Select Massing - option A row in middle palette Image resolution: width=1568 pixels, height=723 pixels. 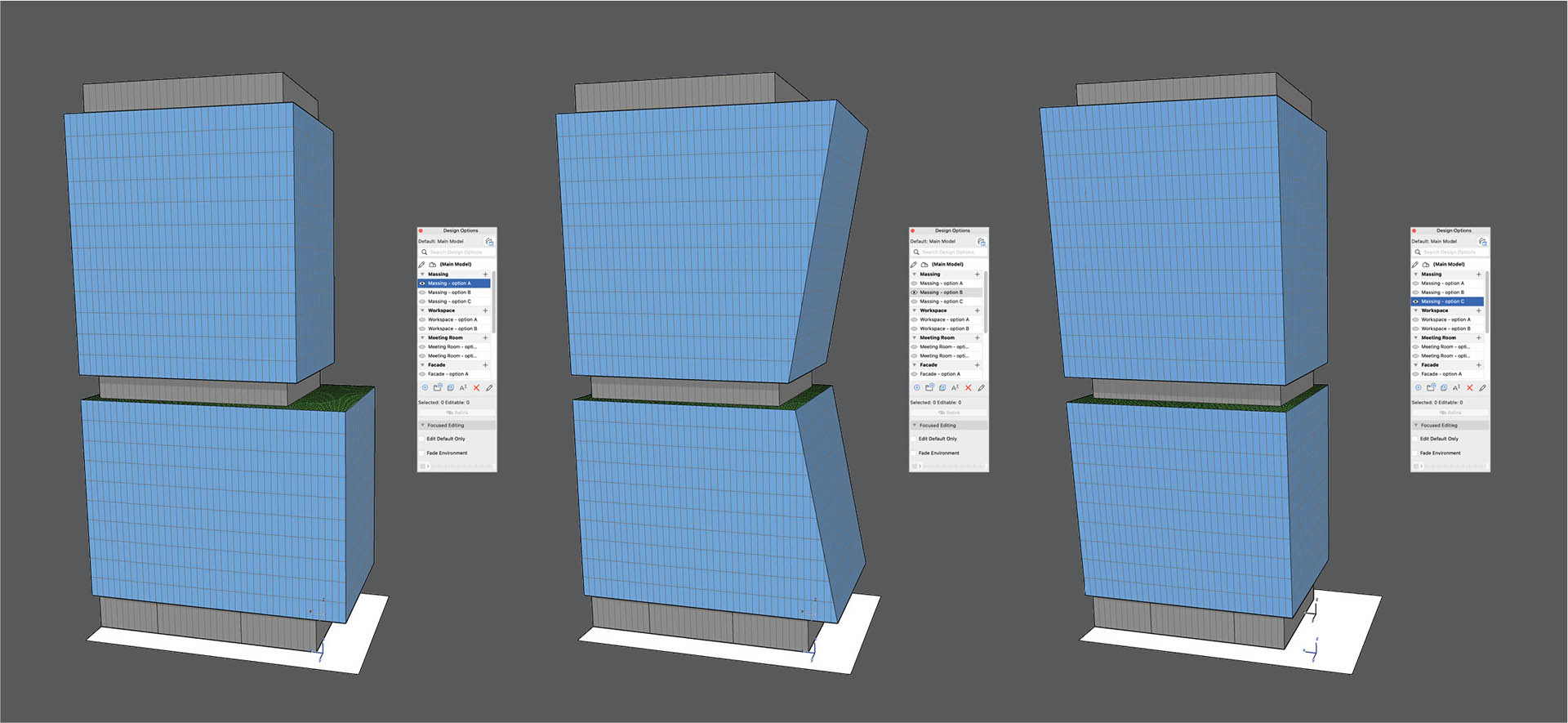click(x=946, y=283)
